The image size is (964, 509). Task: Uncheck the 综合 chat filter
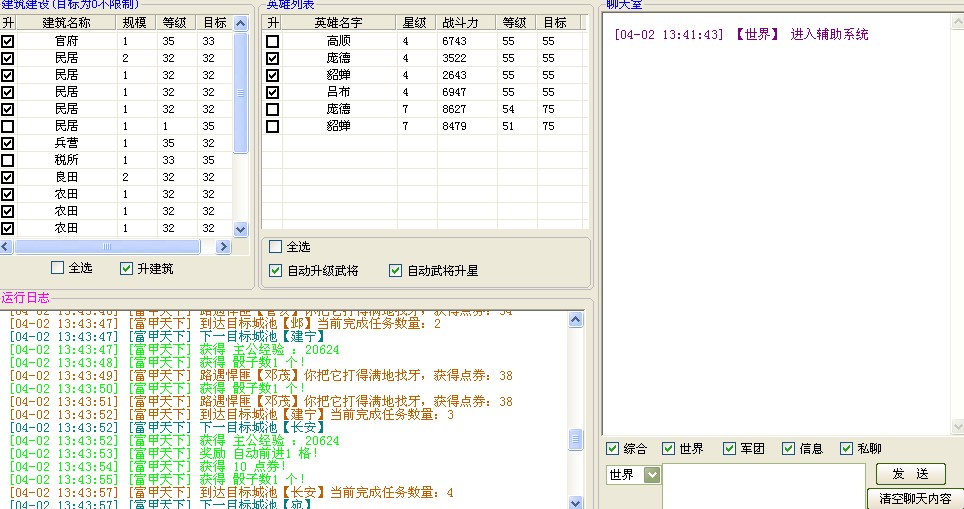[612, 448]
